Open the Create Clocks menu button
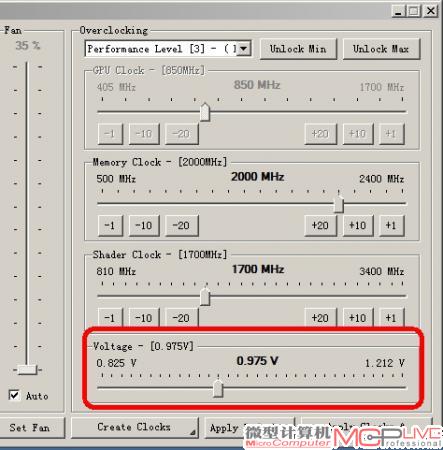 (134, 427)
